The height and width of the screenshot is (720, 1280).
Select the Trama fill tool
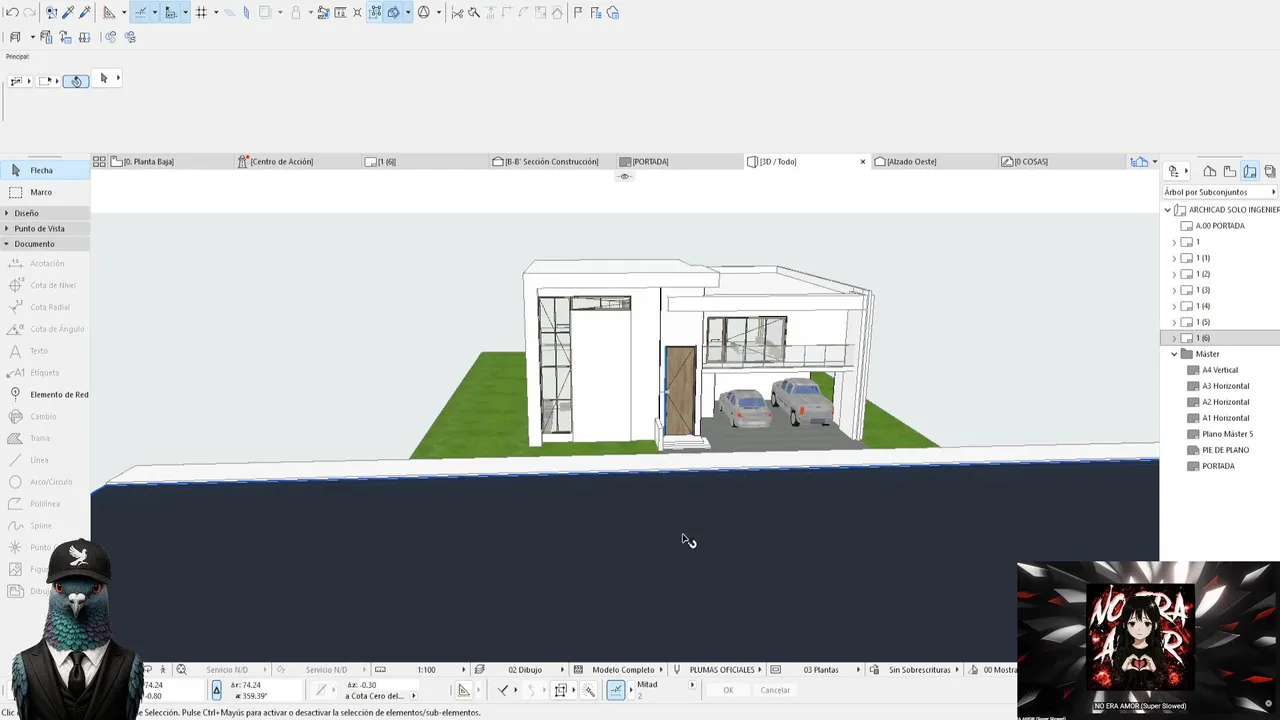(x=45, y=438)
